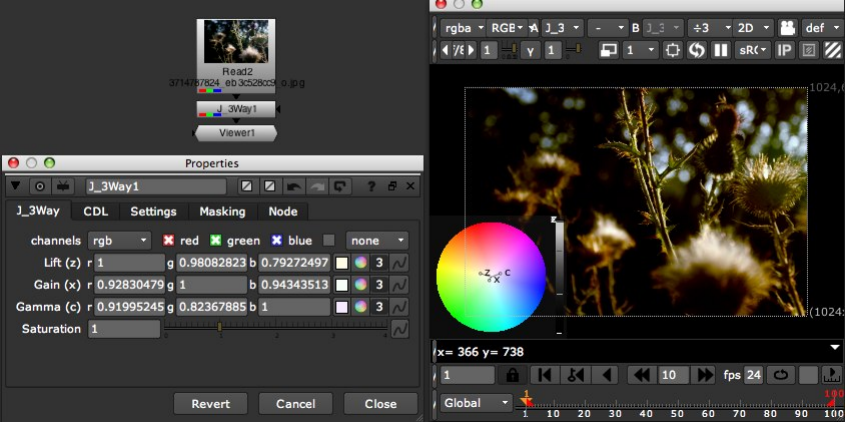Close the J_3Way1 panel with X icon
This screenshot has height=422, width=845.
[410, 186]
